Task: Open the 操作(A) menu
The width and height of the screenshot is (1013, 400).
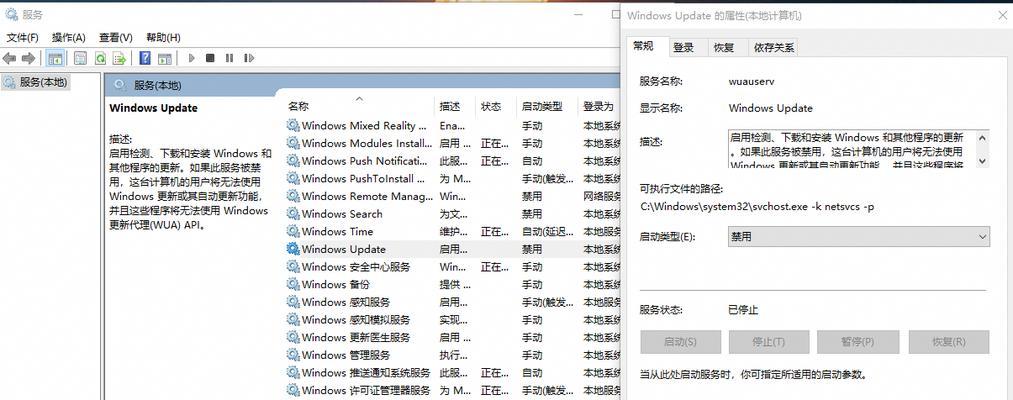Action: [68, 37]
